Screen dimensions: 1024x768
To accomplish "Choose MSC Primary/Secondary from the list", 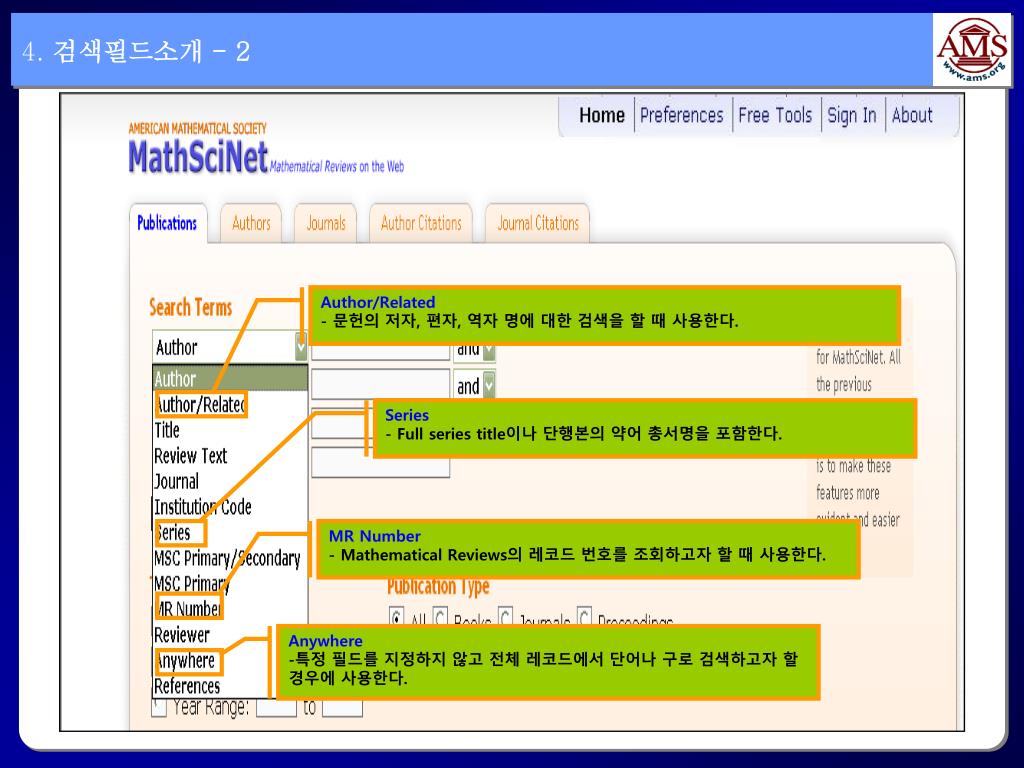I will (227, 558).
